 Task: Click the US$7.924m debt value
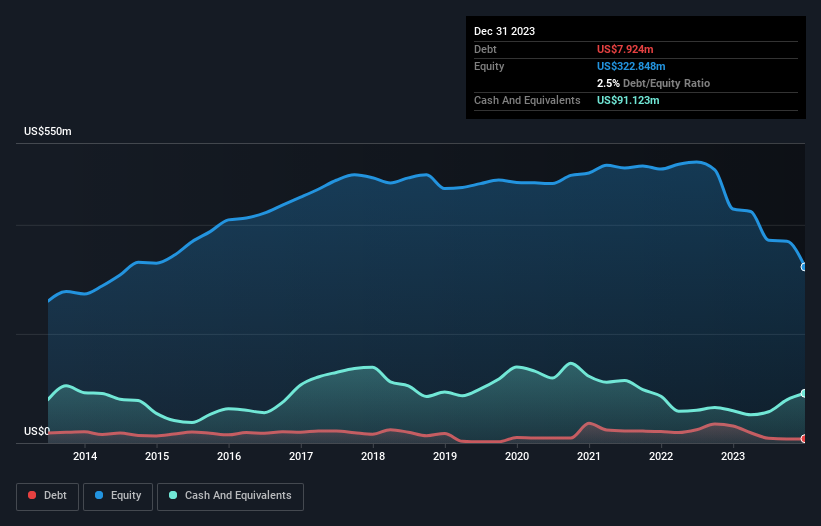point(625,49)
